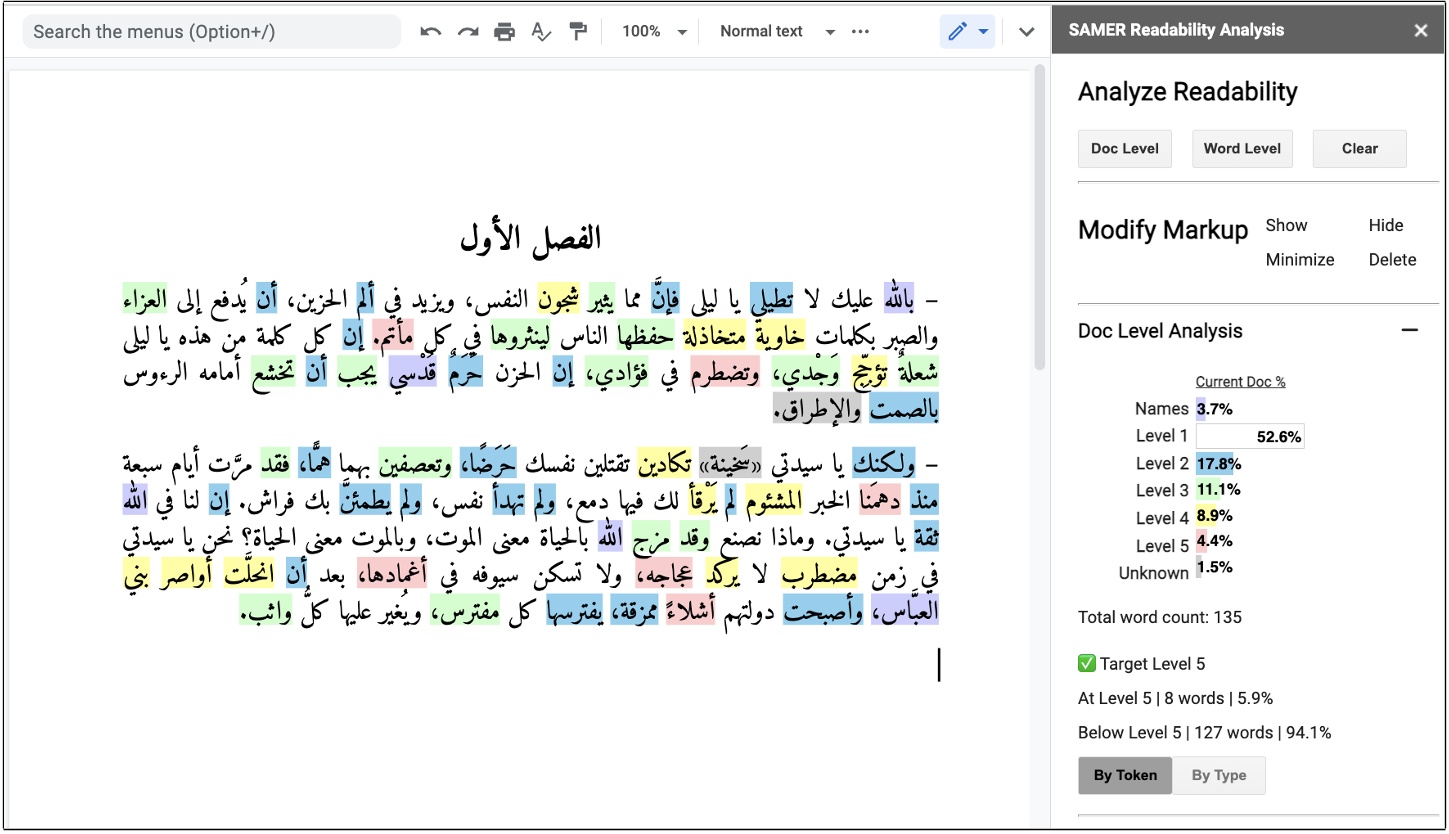Hide the menus with the collapse chevron
This screenshot has height=834, width=1449.
coord(1025,31)
